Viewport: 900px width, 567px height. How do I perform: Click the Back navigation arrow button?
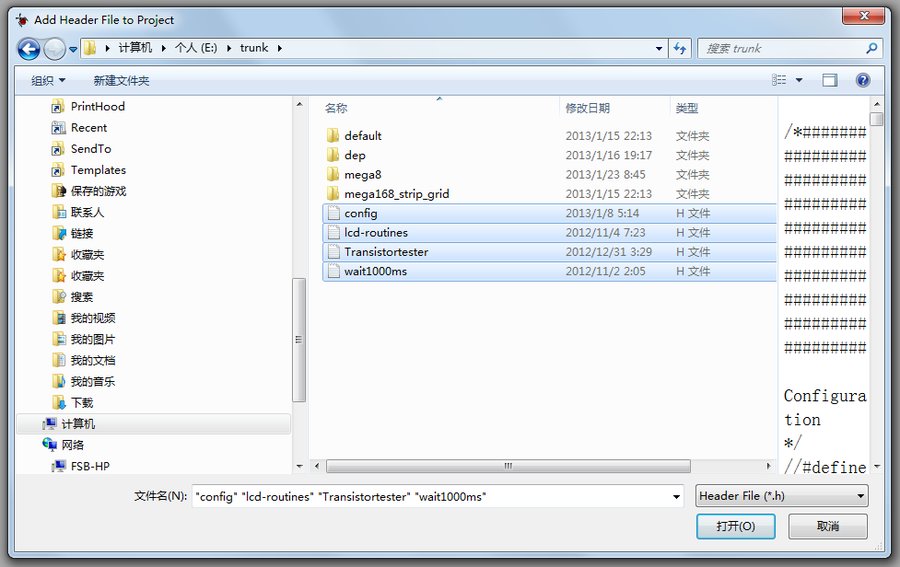point(29,48)
